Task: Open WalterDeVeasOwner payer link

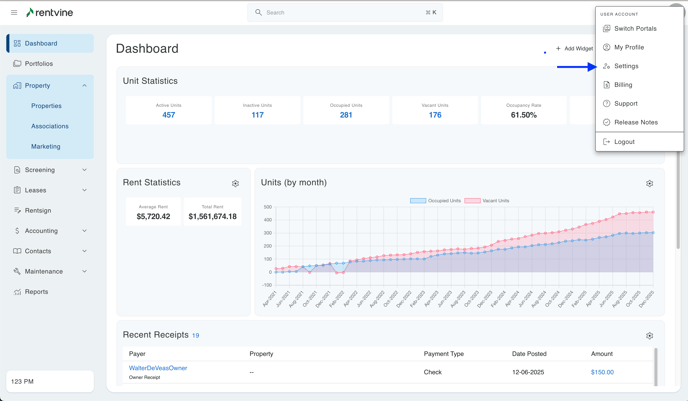Action: 158,368
